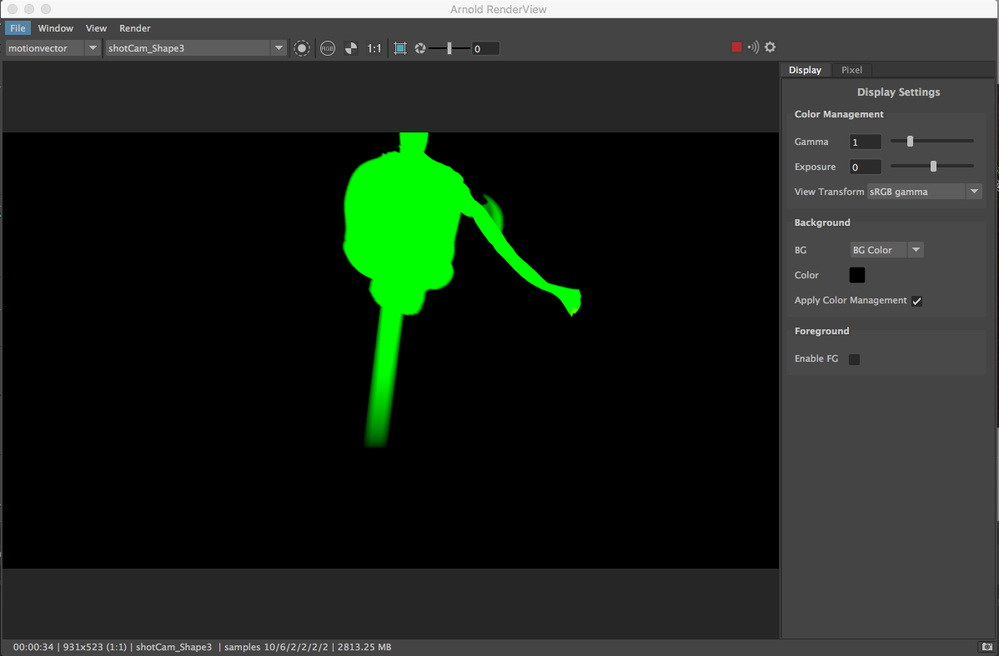Click the RGB channel display icon
Image resolution: width=999 pixels, height=656 pixels.
(328, 48)
